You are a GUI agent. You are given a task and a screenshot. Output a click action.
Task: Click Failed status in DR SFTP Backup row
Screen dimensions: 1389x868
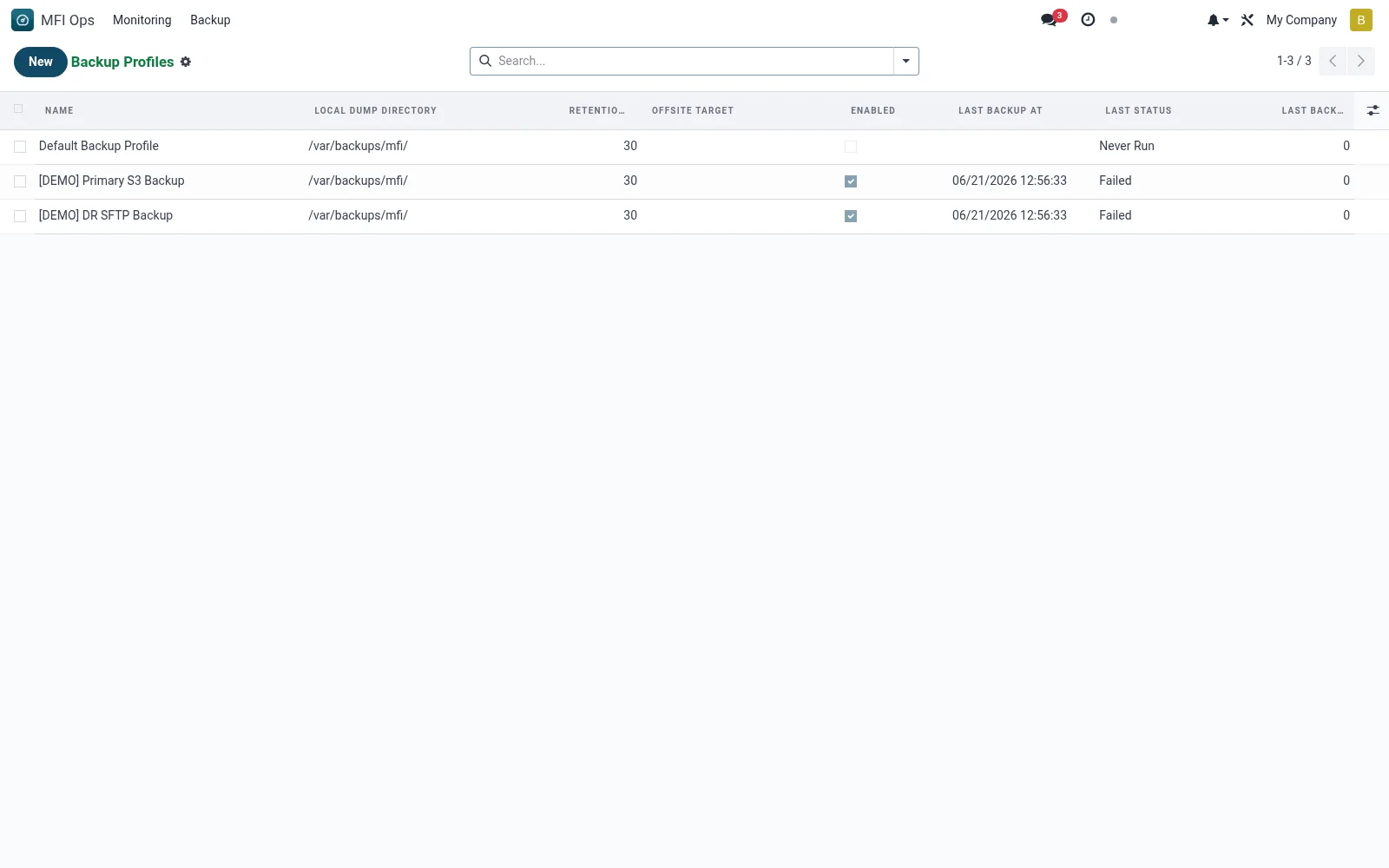[x=1116, y=215]
